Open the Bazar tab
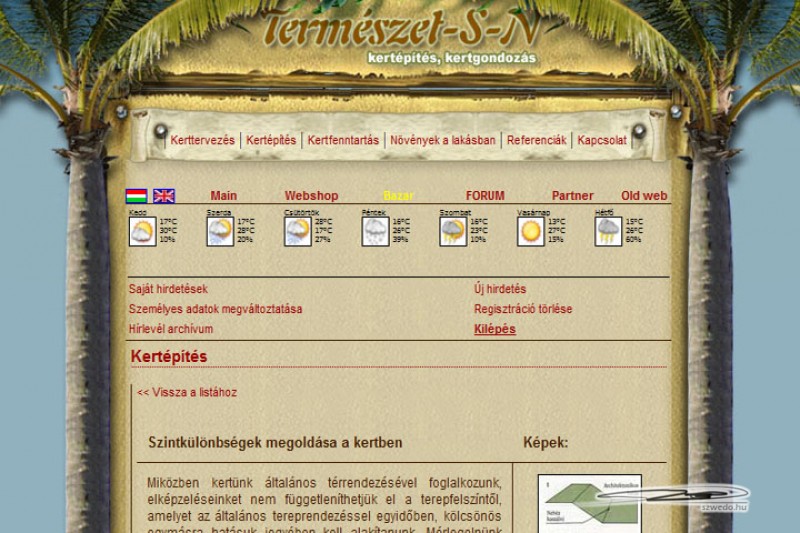This screenshot has height=533, width=800. coord(398,196)
